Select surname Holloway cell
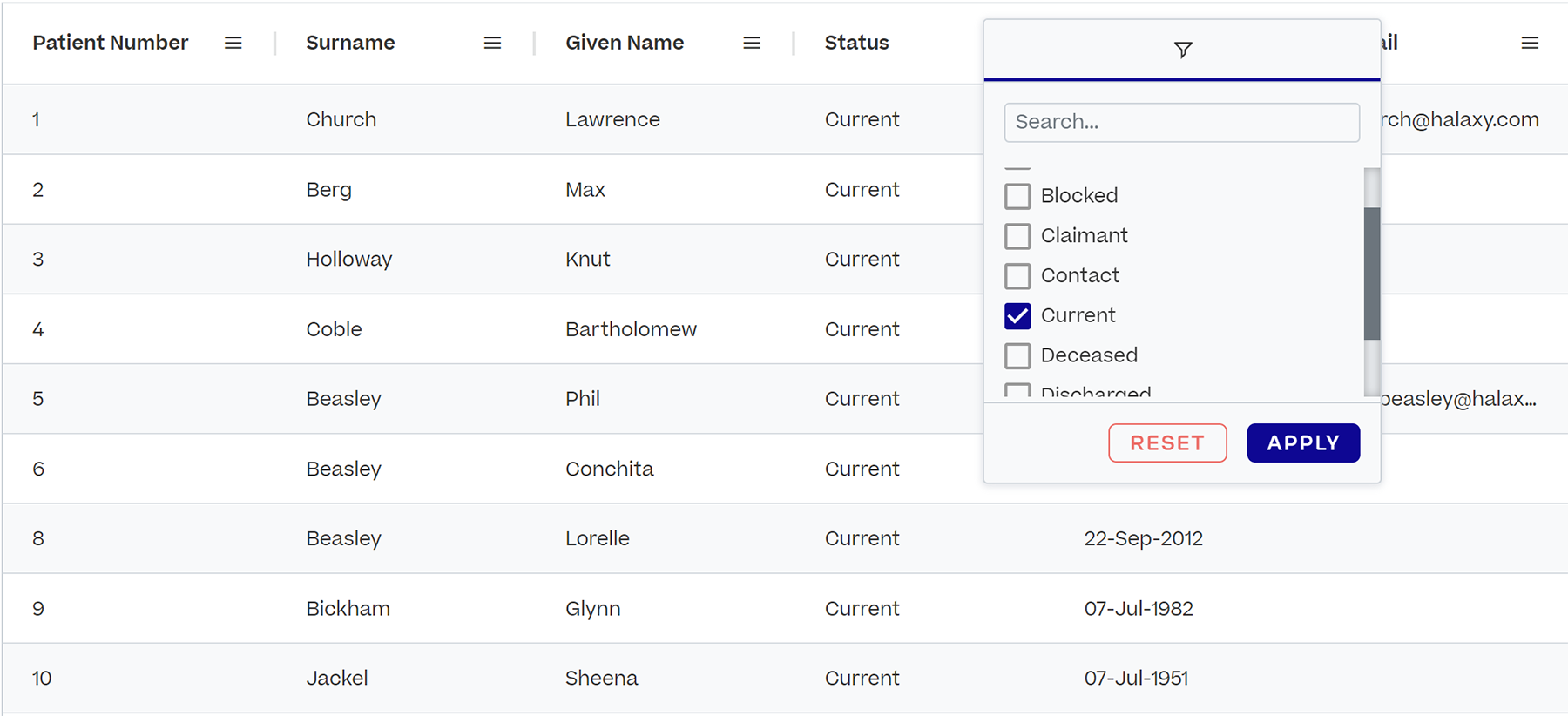This screenshot has width=1568, height=716. (x=349, y=260)
